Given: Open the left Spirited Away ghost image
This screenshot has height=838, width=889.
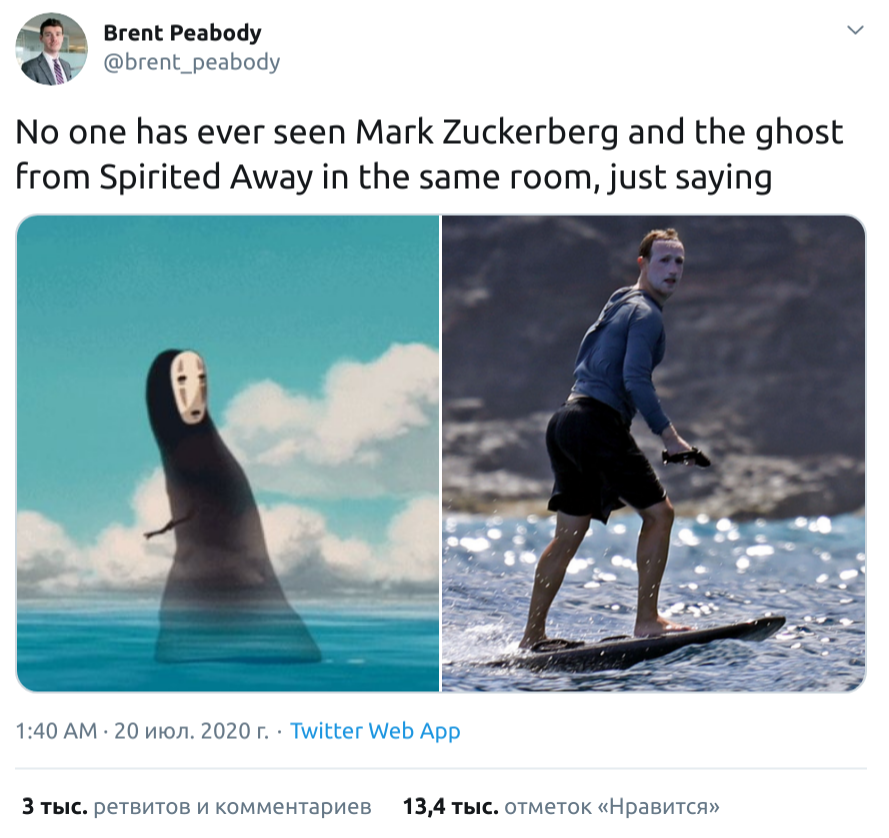Looking at the screenshot, I should [228, 453].
